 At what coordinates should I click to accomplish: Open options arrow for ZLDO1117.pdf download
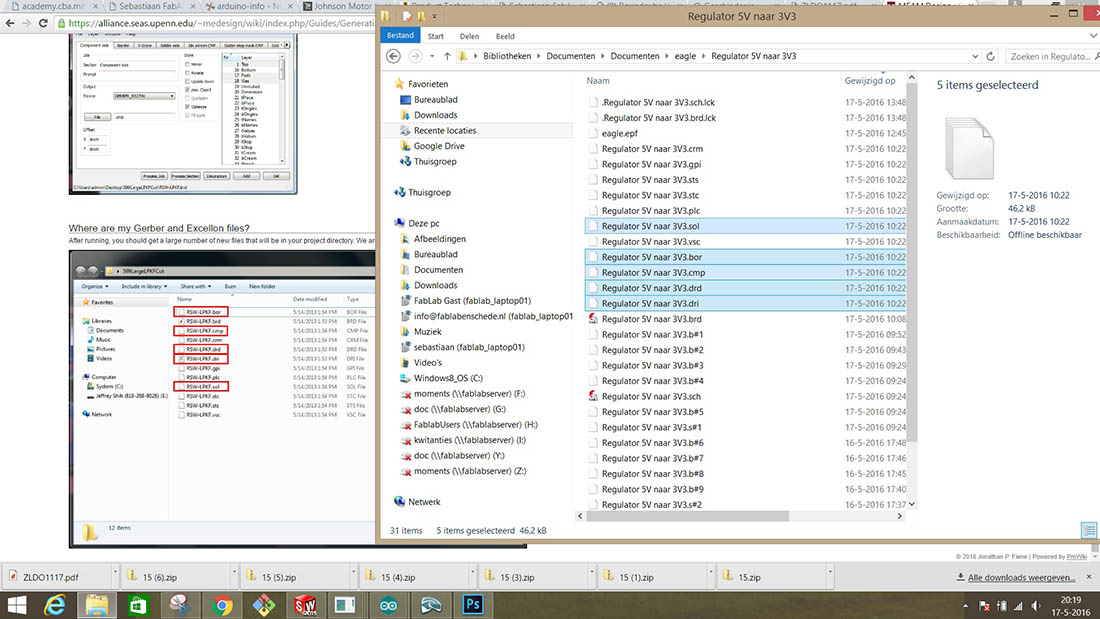(x=115, y=572)
